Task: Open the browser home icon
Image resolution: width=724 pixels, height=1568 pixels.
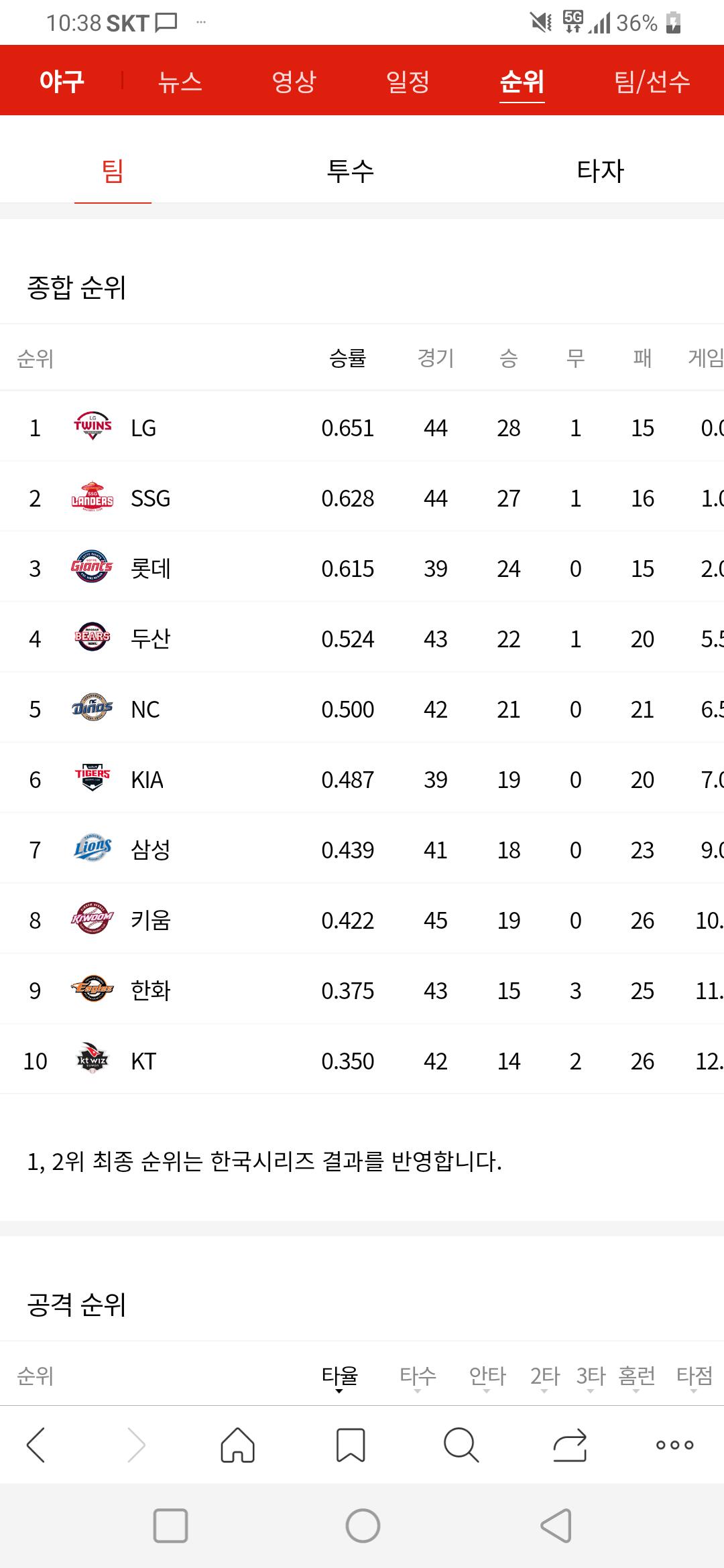Action: coord(238,1445)
